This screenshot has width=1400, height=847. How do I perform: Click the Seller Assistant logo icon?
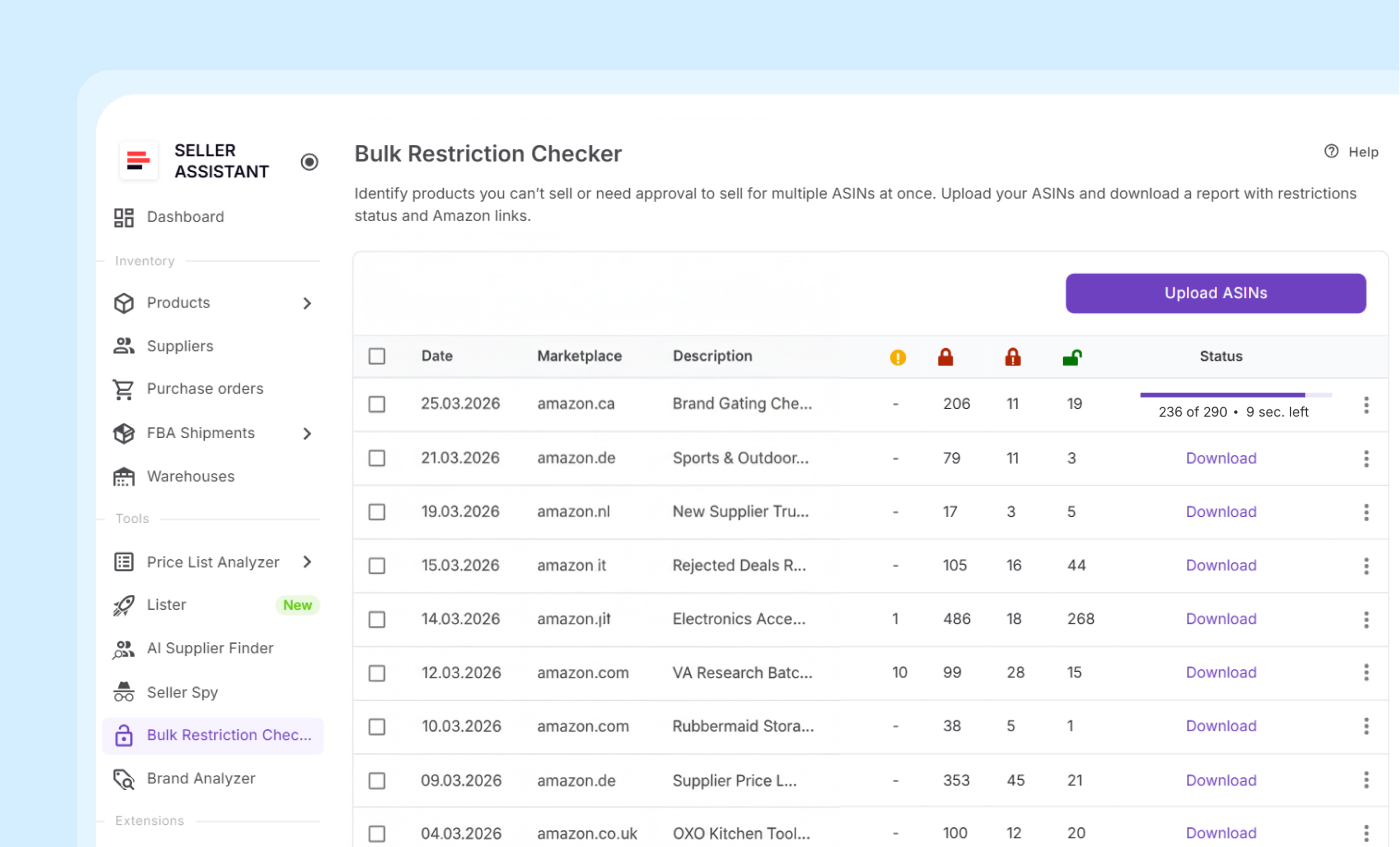click(x=139, y=161)
